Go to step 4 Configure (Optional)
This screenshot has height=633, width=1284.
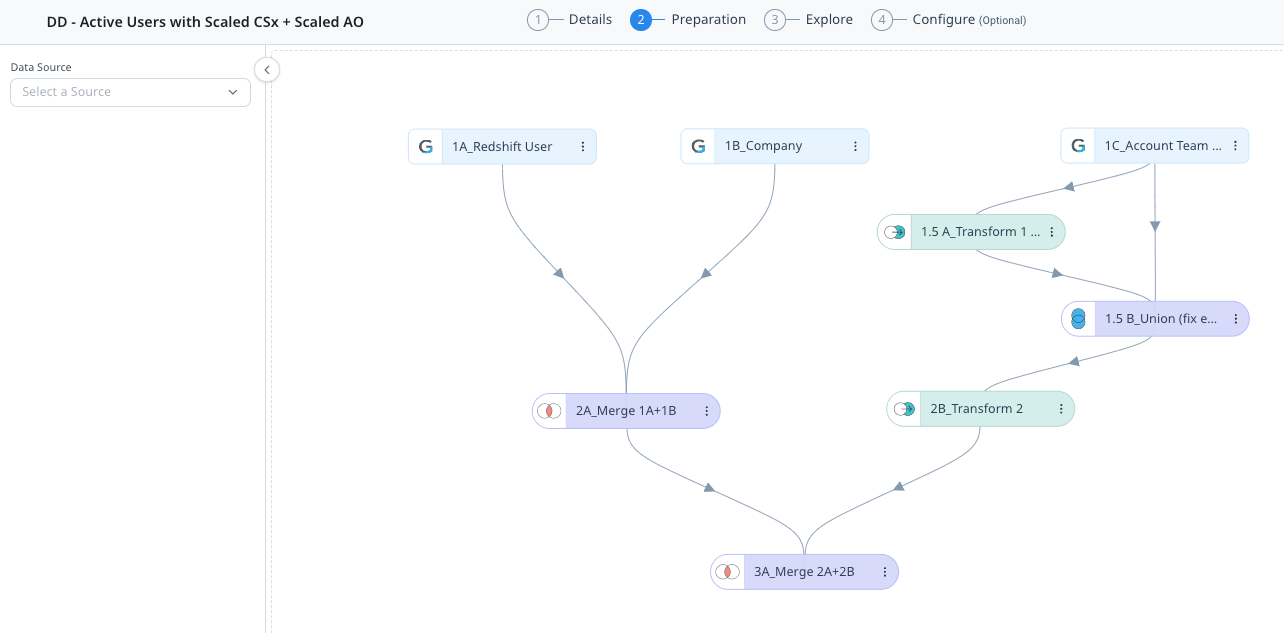tap(948, 20)
